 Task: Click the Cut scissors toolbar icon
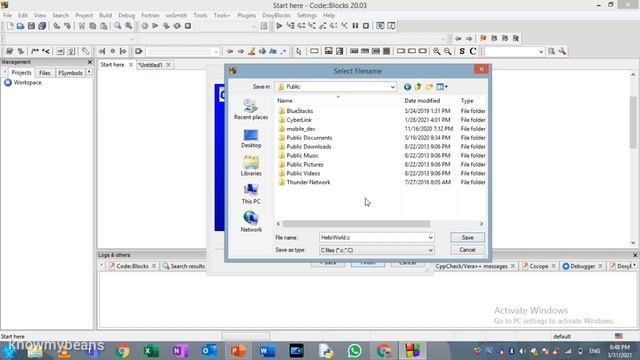point(82,26)
